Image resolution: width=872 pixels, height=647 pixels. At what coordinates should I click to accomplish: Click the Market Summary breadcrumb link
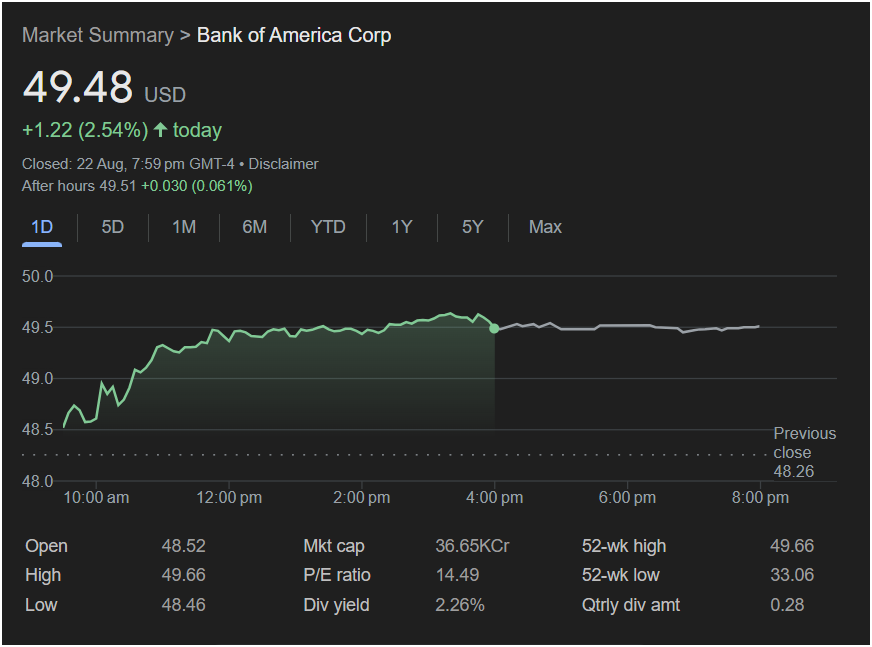pos(97,35)
